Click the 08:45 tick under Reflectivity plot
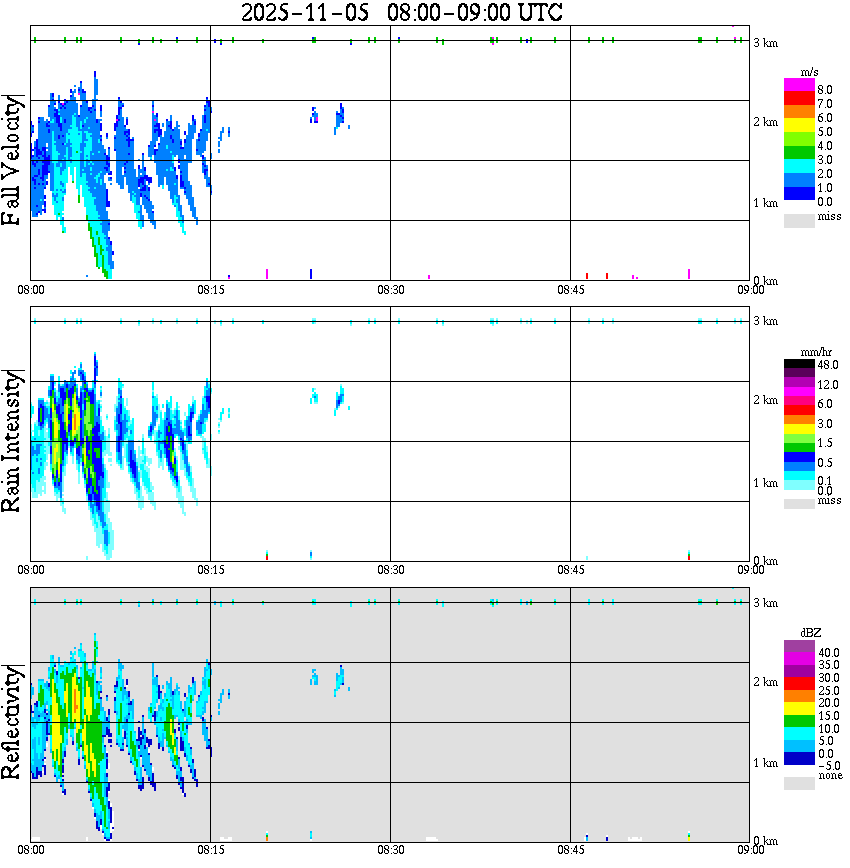The width and height of the screenshot is (850, 868). click(x=570, y=850)
